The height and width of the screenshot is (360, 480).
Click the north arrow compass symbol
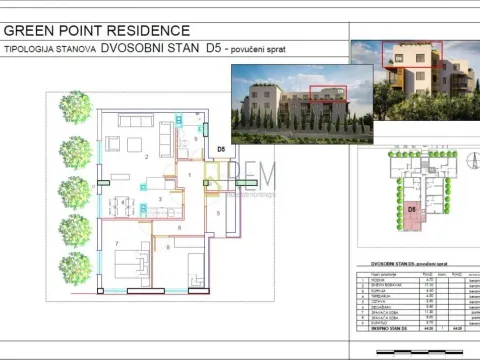tap(473, 161)
